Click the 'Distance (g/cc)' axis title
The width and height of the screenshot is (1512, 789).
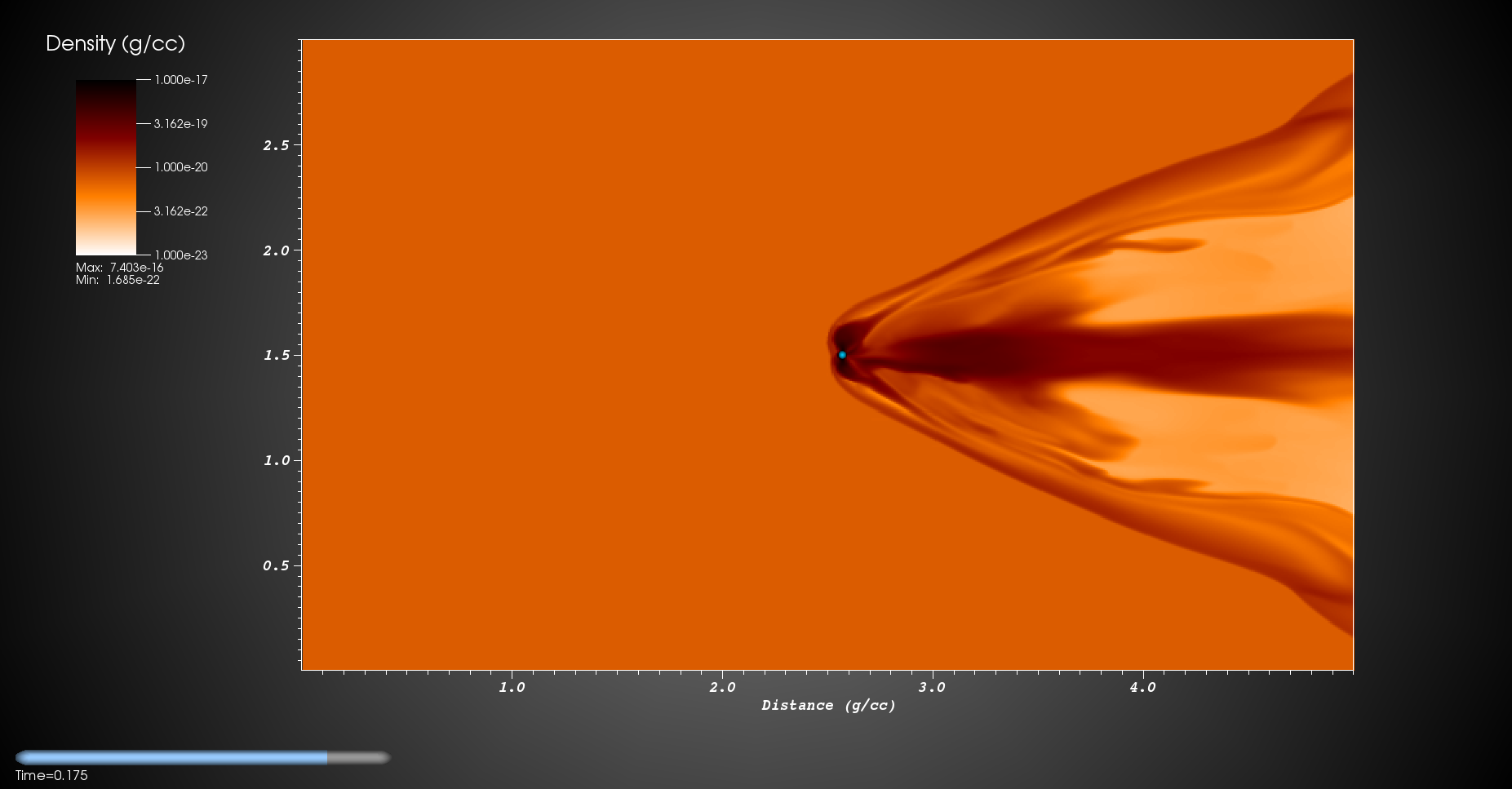coord(828,705)
